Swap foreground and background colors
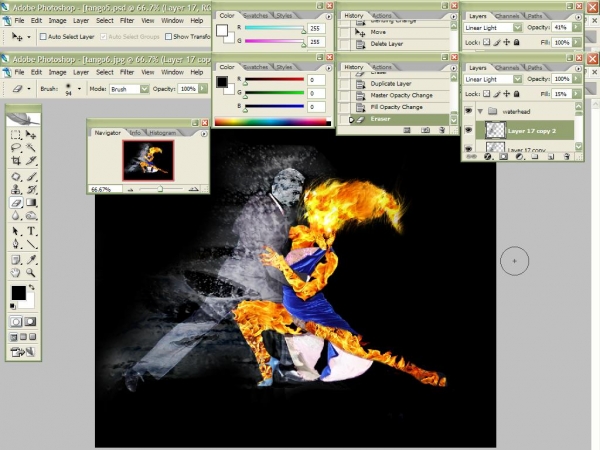The image size is (600, 450). point(32,287)
